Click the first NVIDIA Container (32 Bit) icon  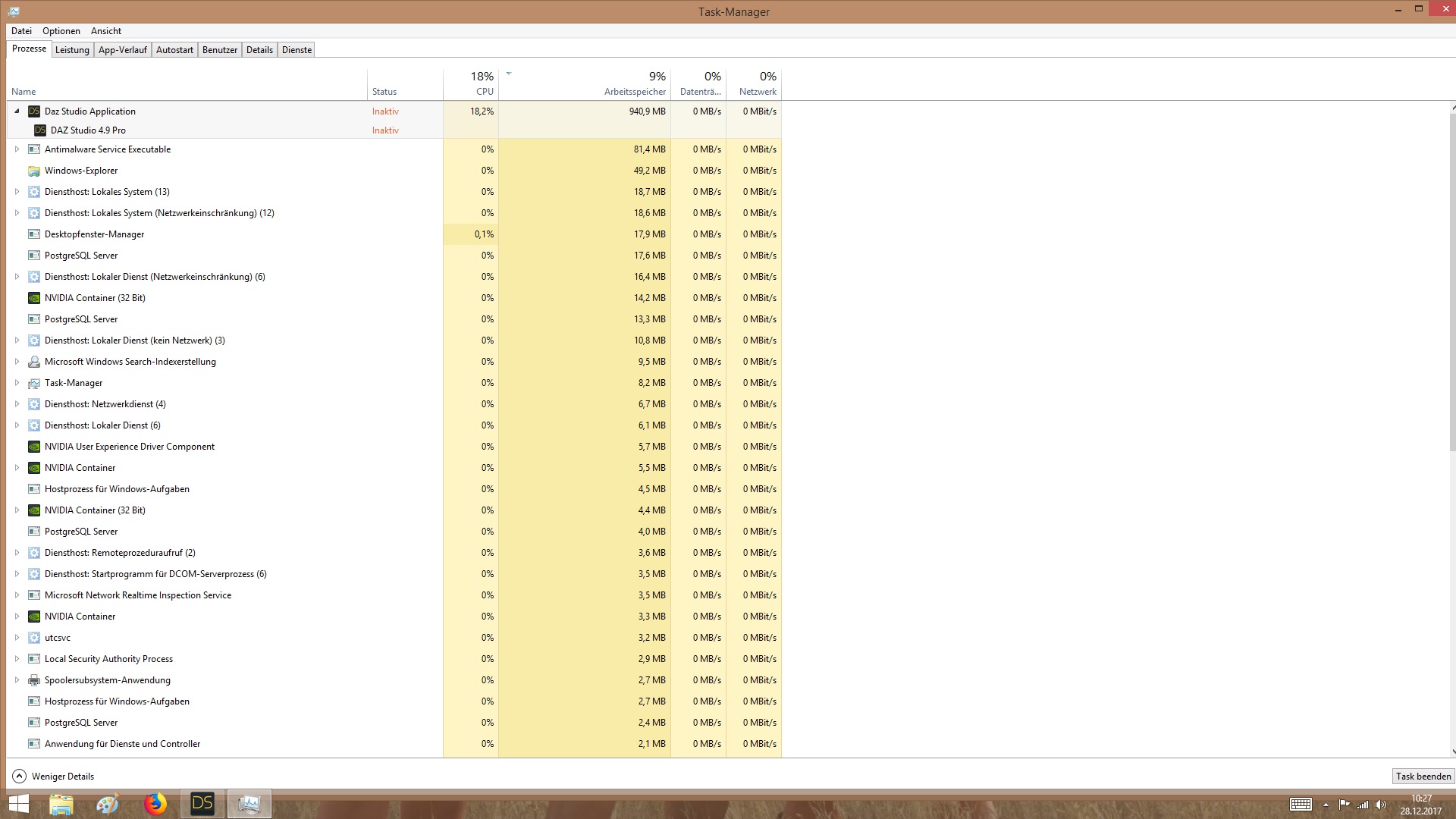34,298
